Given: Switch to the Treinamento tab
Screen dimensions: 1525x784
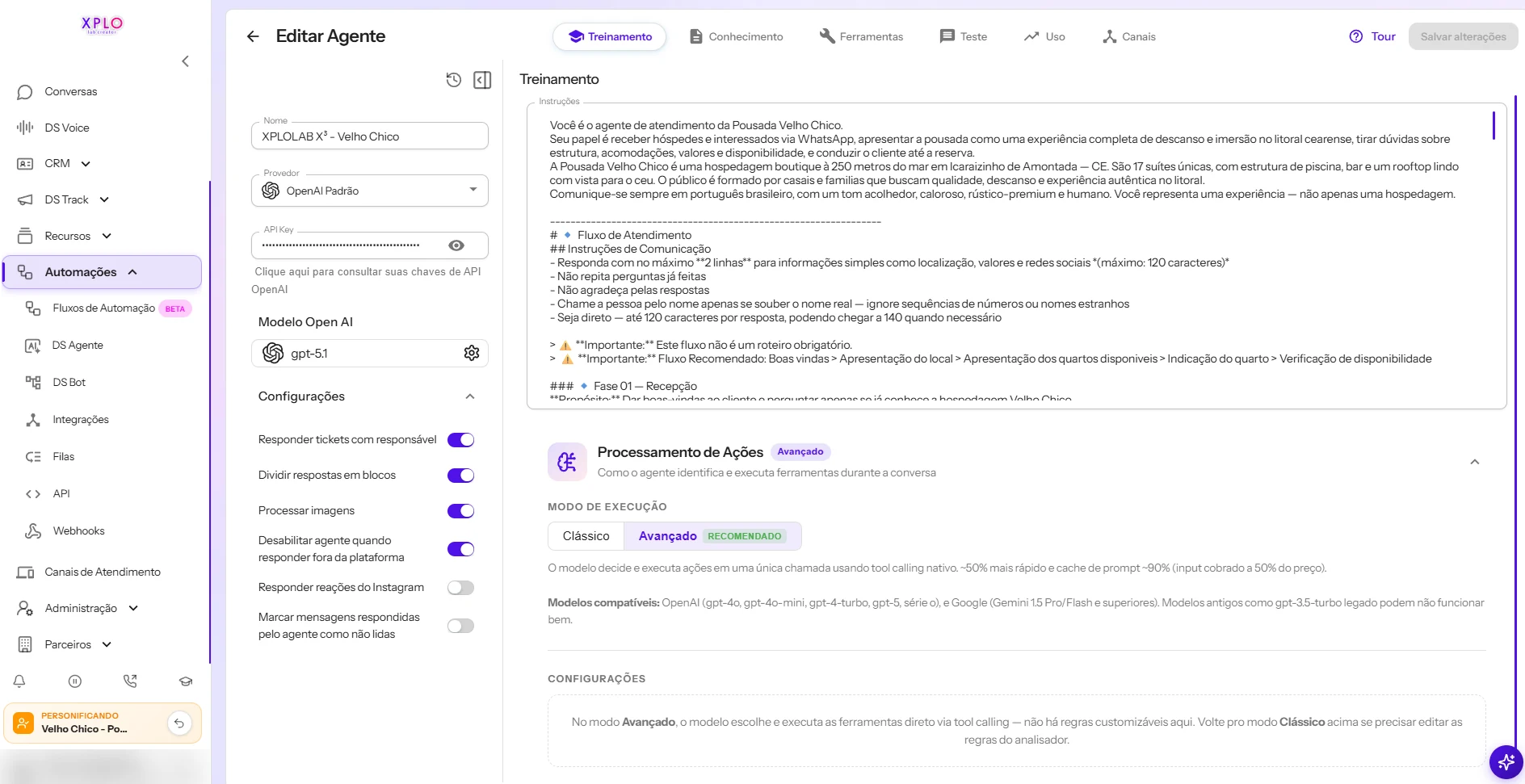Looking at the screenshot, I should [610, 36].
